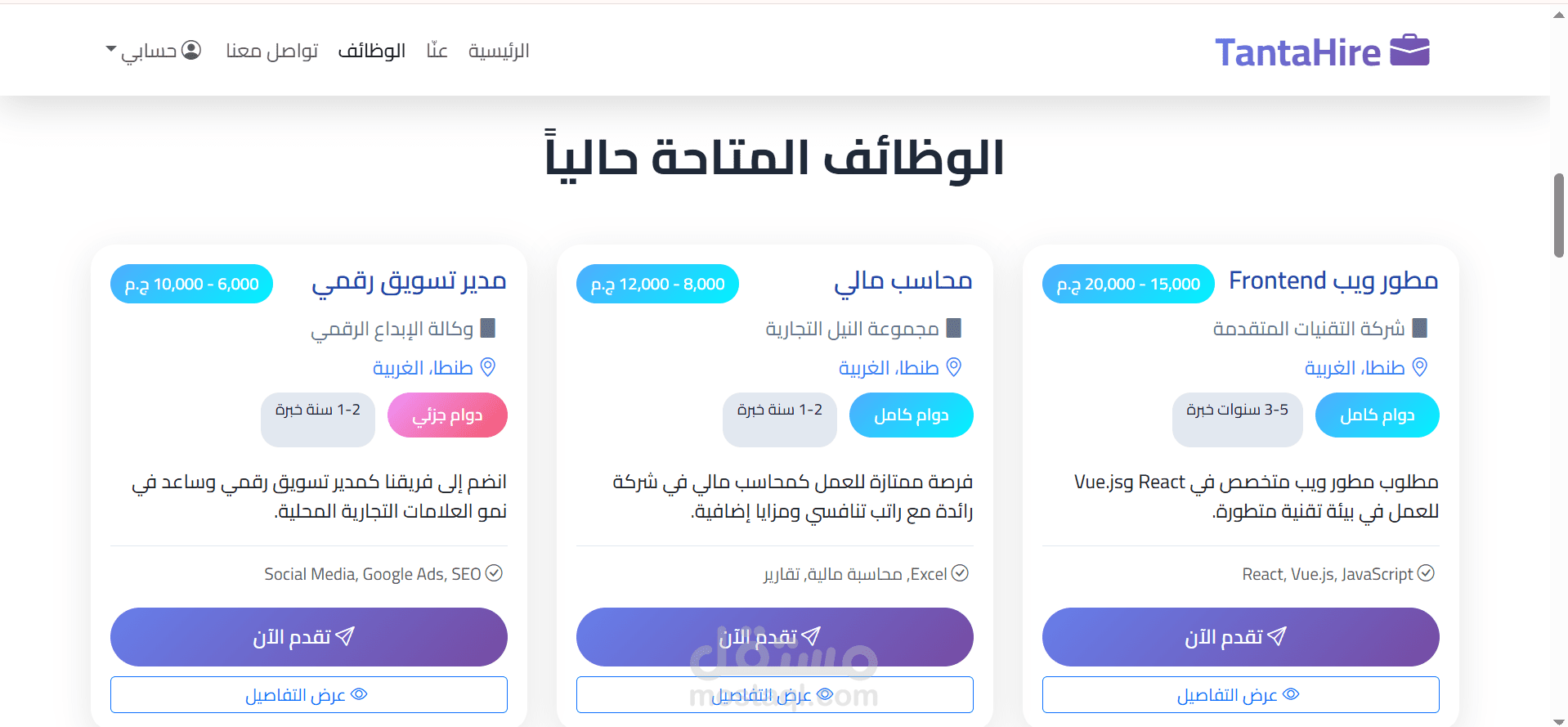Image resolution: width=1568 pixels, height=727 pixels.
Task: Click checkmark icon next to Social Media skills
Action: click(x=494, y=573)
